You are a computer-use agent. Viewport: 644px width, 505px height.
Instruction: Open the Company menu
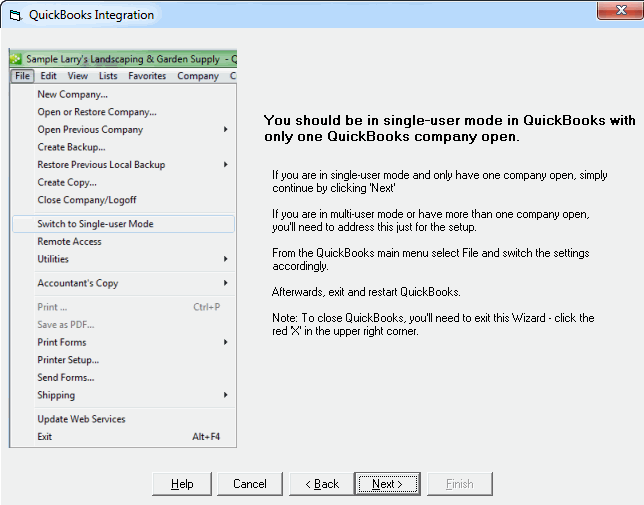(x=198, y=76)
